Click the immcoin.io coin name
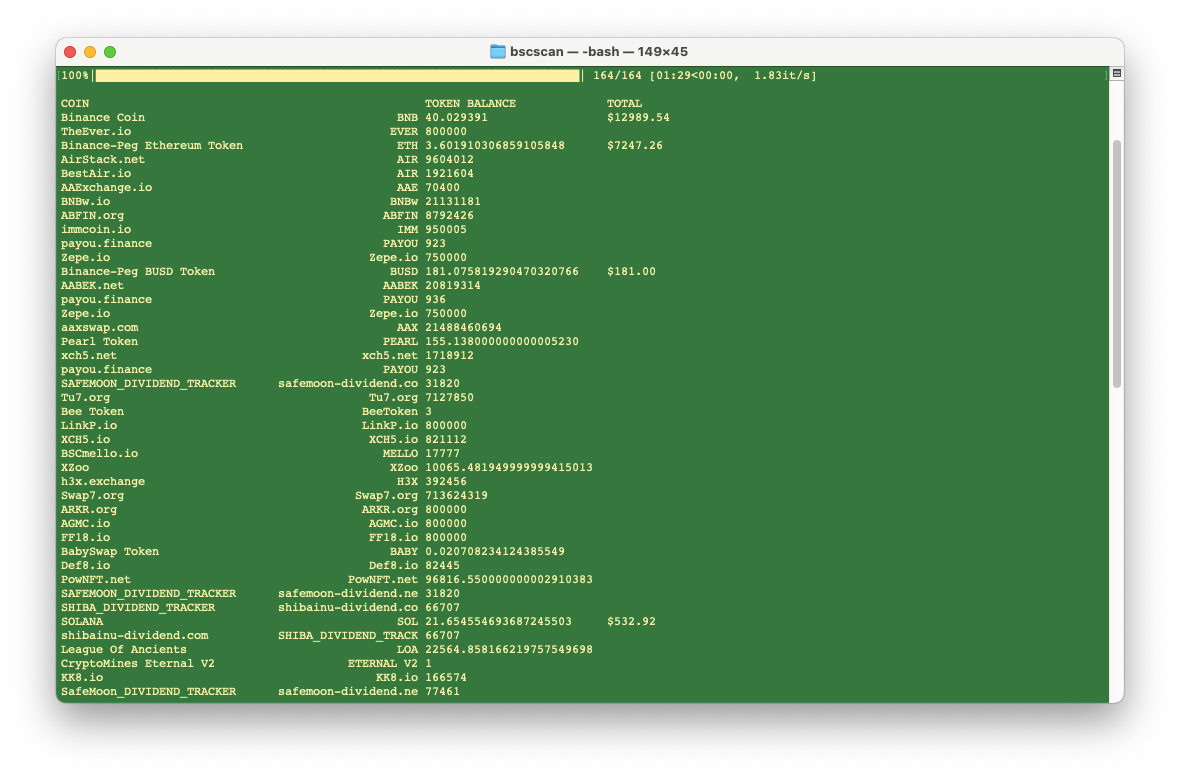The image size is (1180, 777). click(96, 230)
